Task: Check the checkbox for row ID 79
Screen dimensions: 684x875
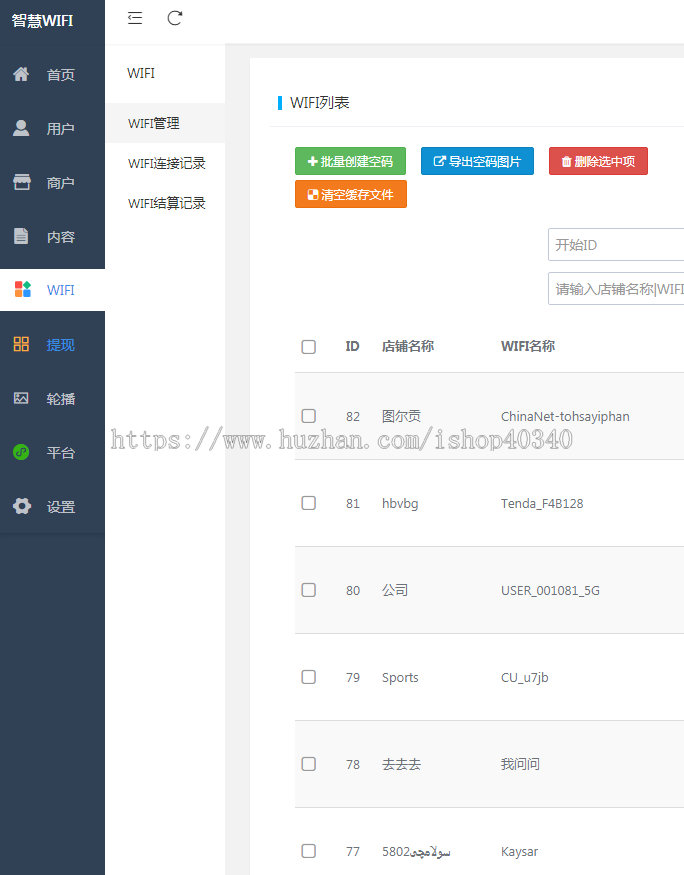Action: click(309, 677)
